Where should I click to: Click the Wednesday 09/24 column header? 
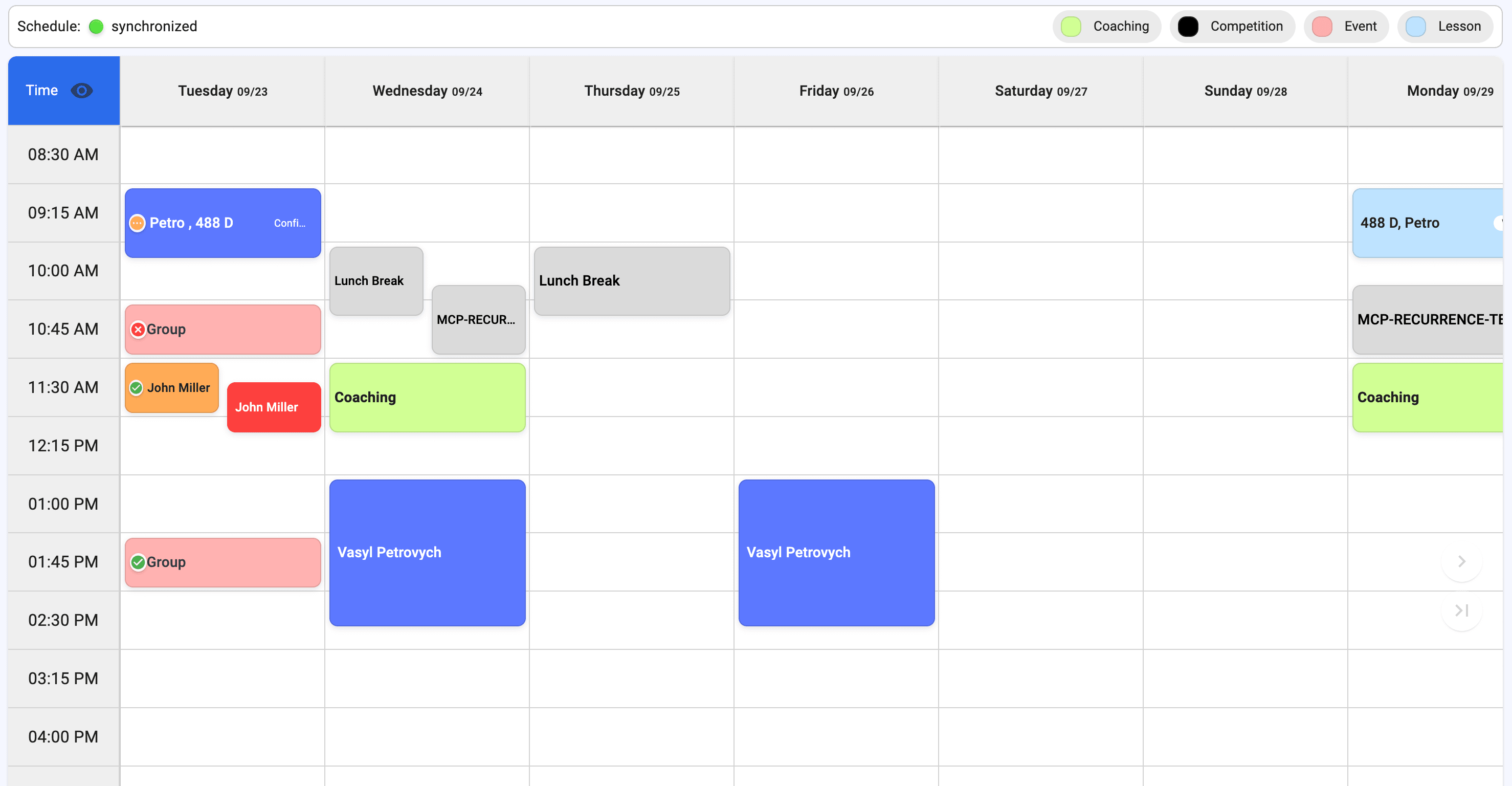pos(427,91)
